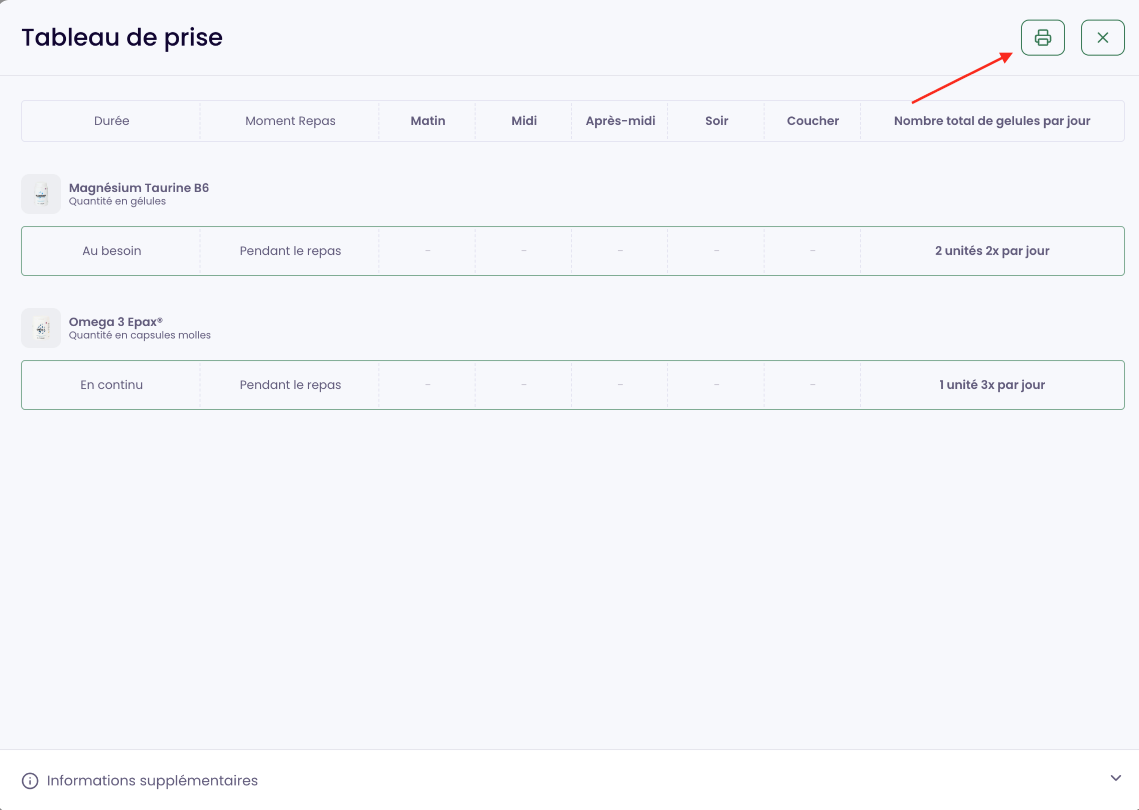Open the Informations supplémentaires section label
The image size is (1139, 810).
152,781
